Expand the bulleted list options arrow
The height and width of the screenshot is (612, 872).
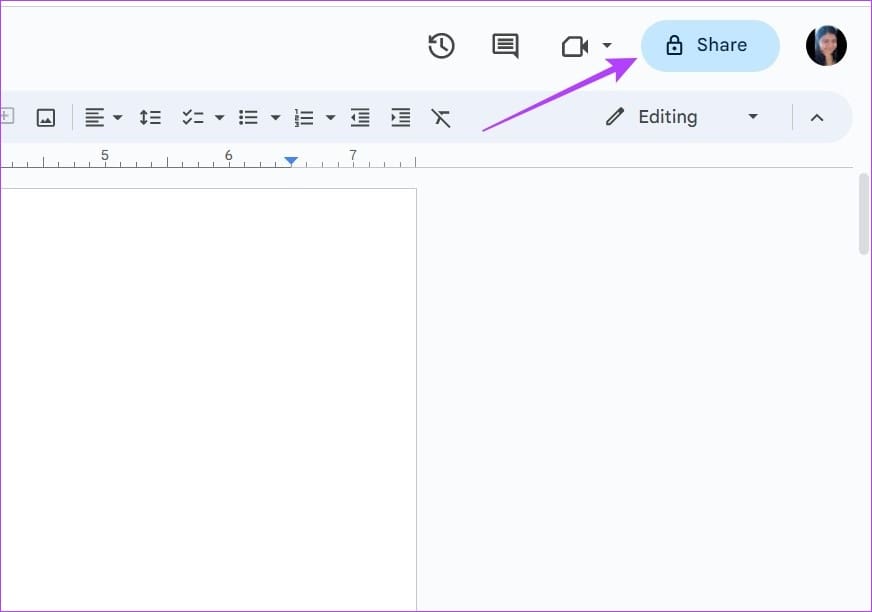coord(275,117)
